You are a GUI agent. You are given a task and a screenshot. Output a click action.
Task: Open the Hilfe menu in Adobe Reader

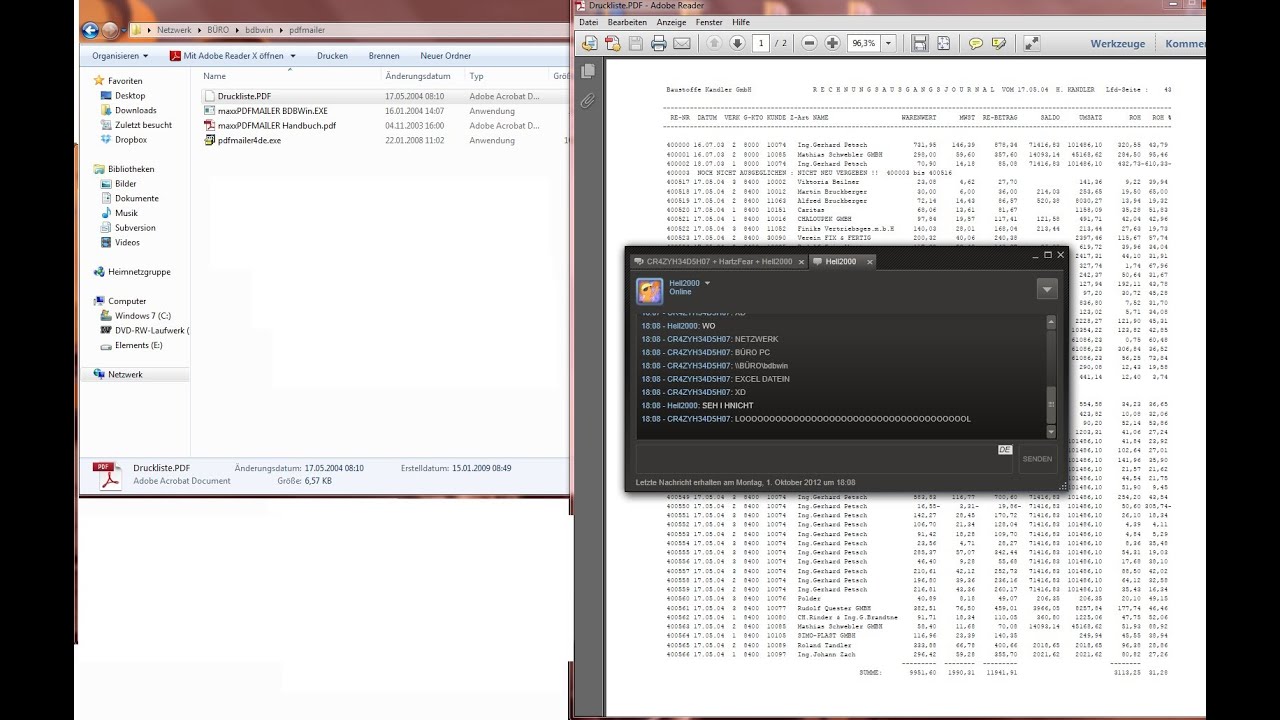click(741, 22)
